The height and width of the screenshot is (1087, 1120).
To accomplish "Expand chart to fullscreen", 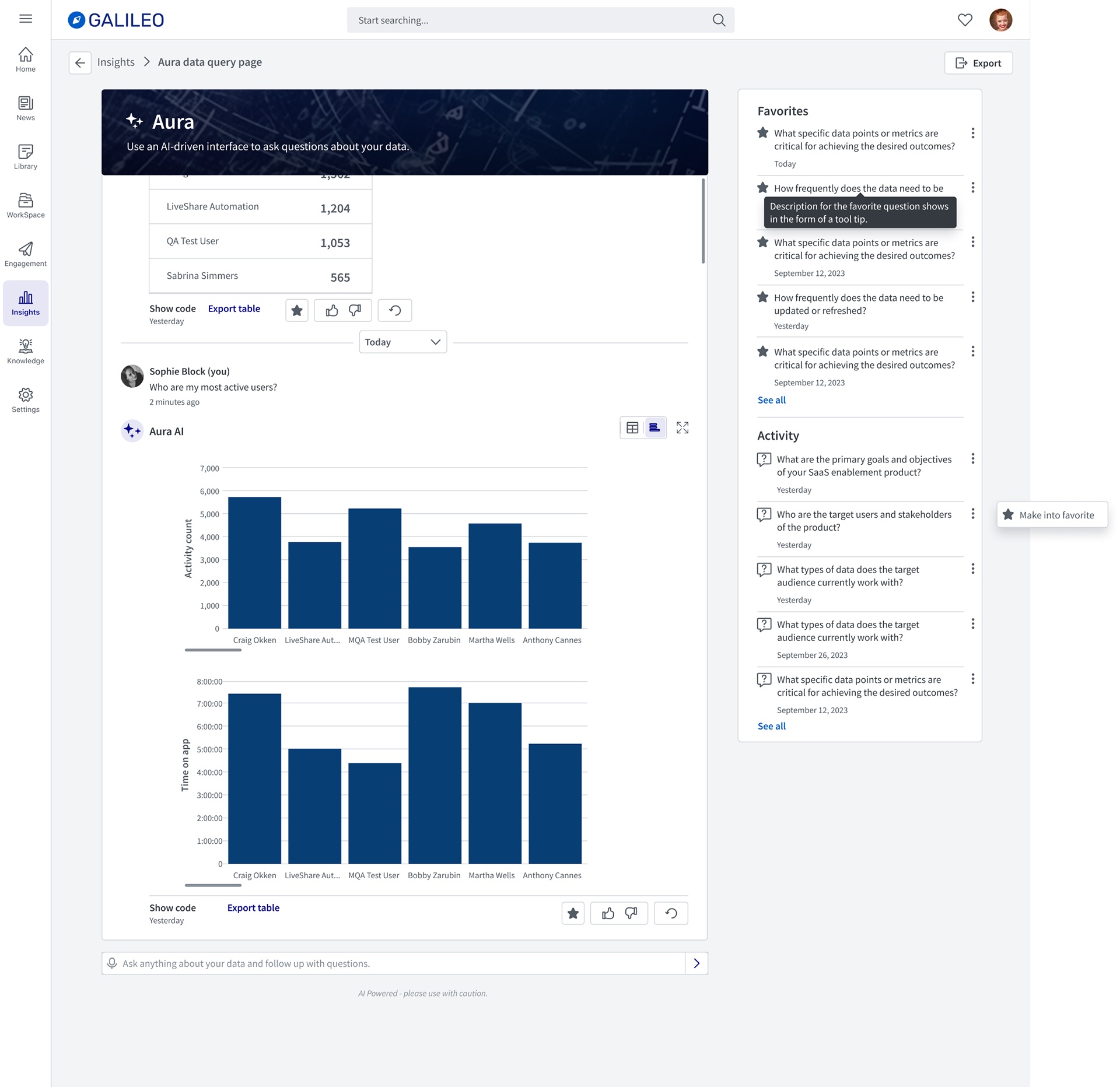I will (x=682, y=427).
